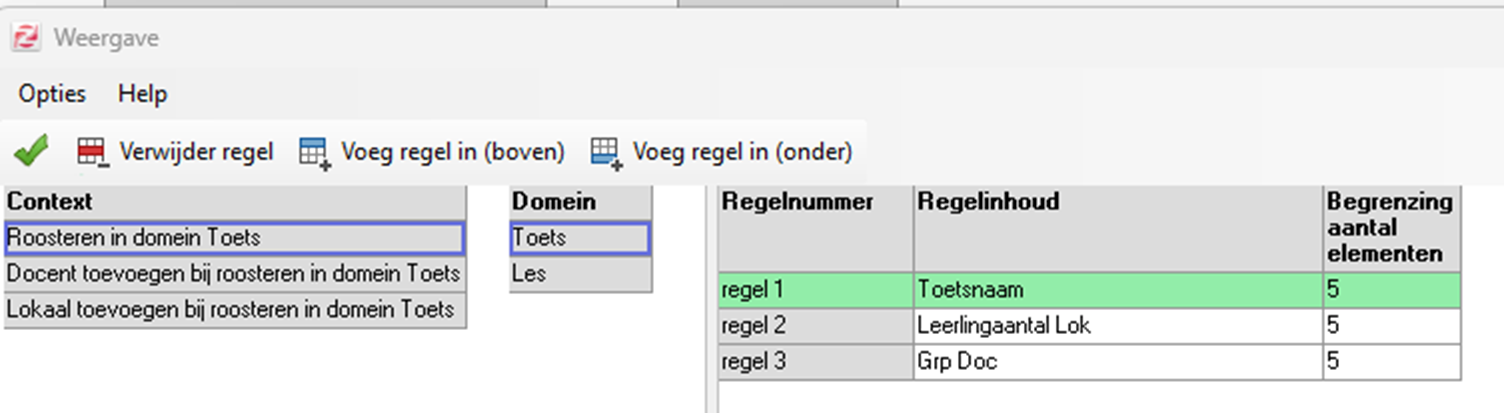The height and width of the screenshot is (413, 1504).
Task: Click the Verwijder regel table icon
Action: 91,152
